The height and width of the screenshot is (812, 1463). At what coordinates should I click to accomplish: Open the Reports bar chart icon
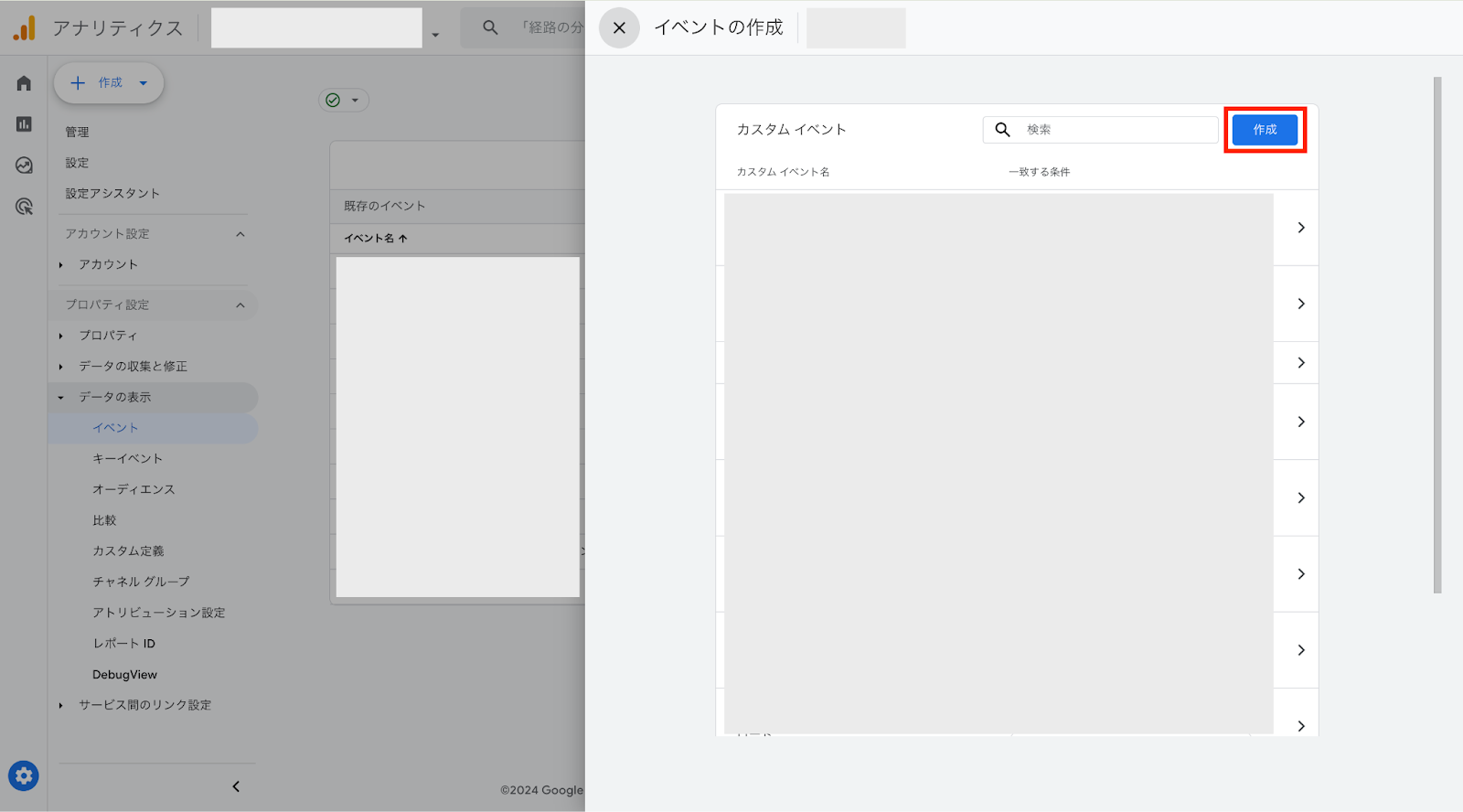pos(24,124)
